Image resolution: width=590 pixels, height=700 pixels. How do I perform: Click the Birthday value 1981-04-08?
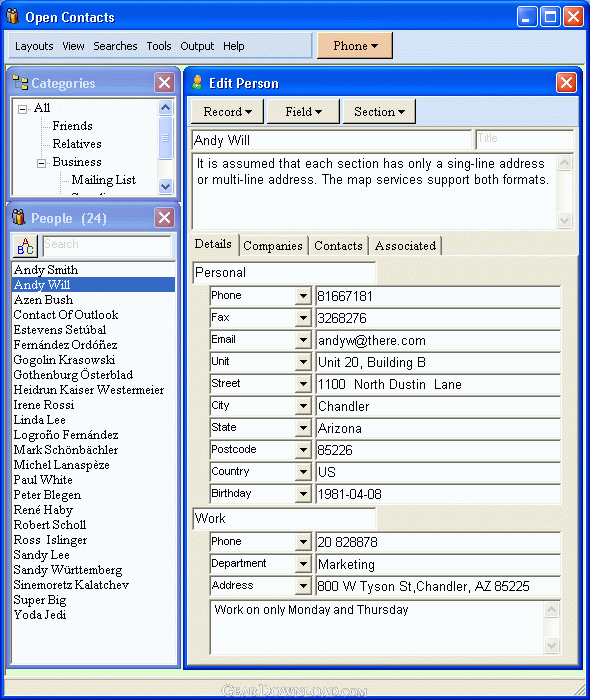(437, 494)
